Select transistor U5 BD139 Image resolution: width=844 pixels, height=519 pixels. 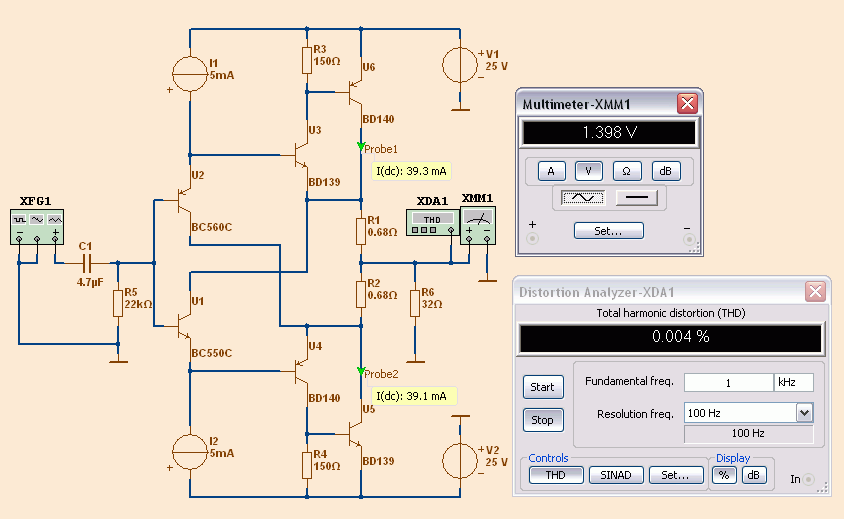click(355, 434)
